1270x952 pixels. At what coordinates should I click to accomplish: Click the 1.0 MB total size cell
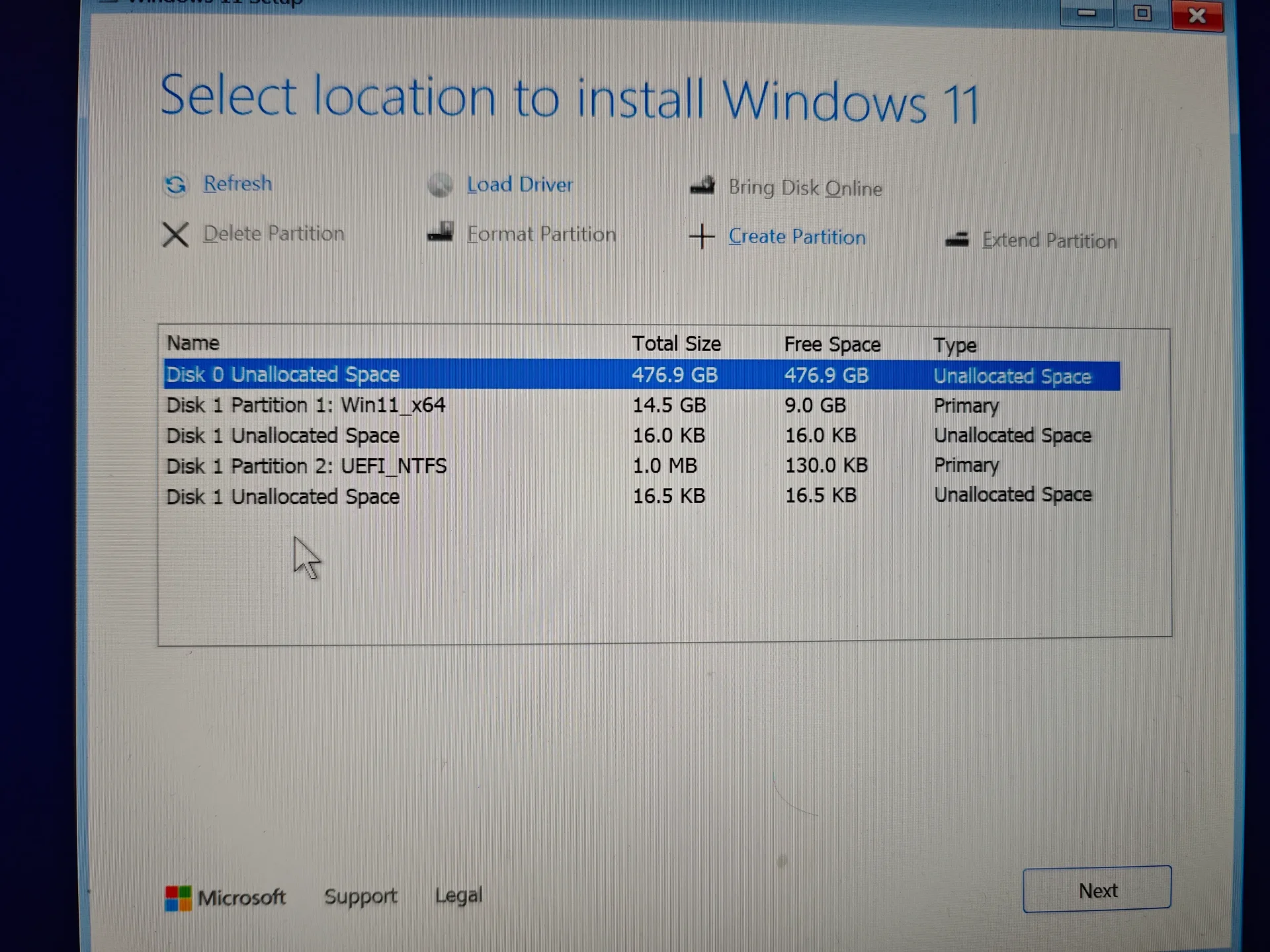point(665,465)
